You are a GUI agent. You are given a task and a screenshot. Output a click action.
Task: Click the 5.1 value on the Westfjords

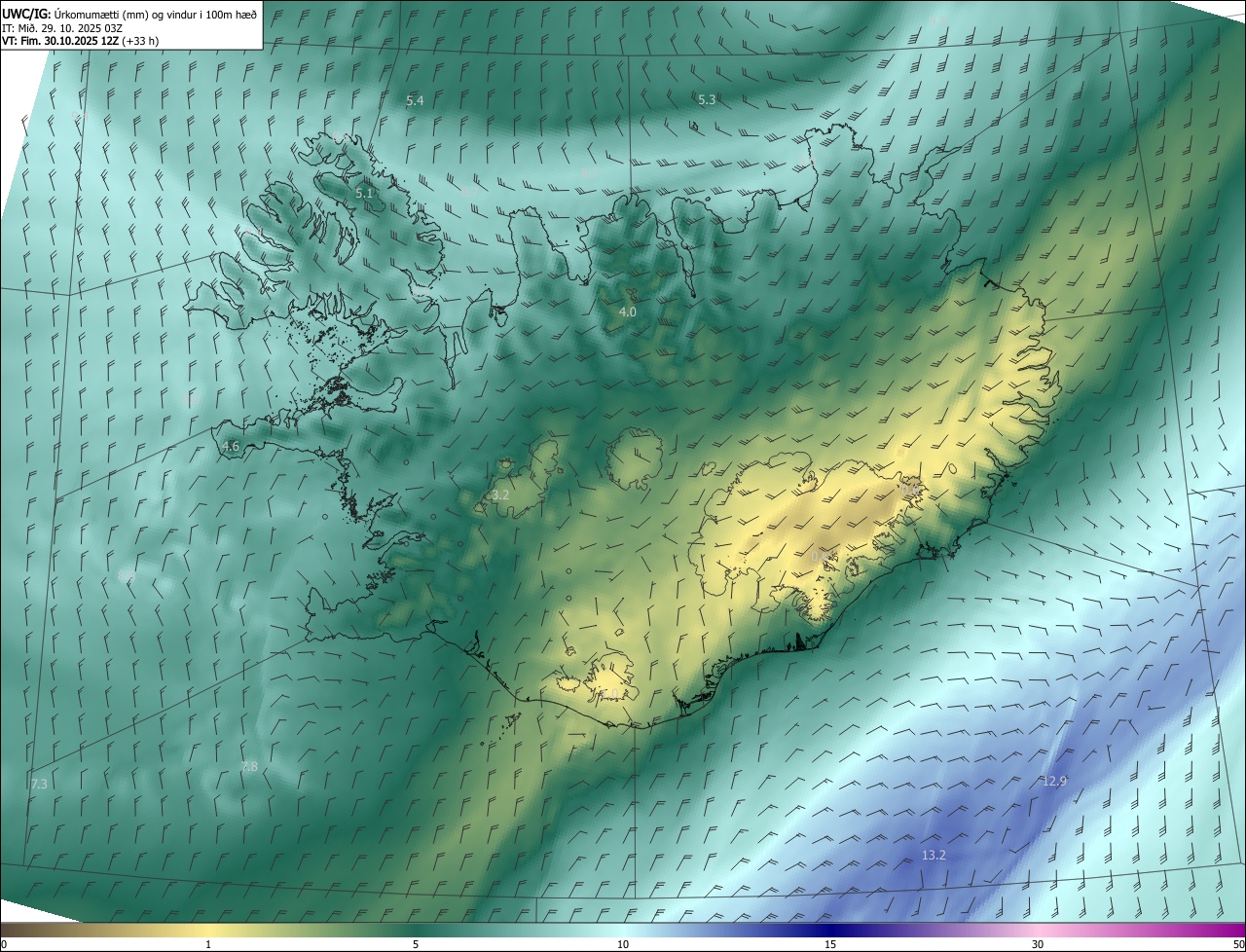tap(364, 194)
